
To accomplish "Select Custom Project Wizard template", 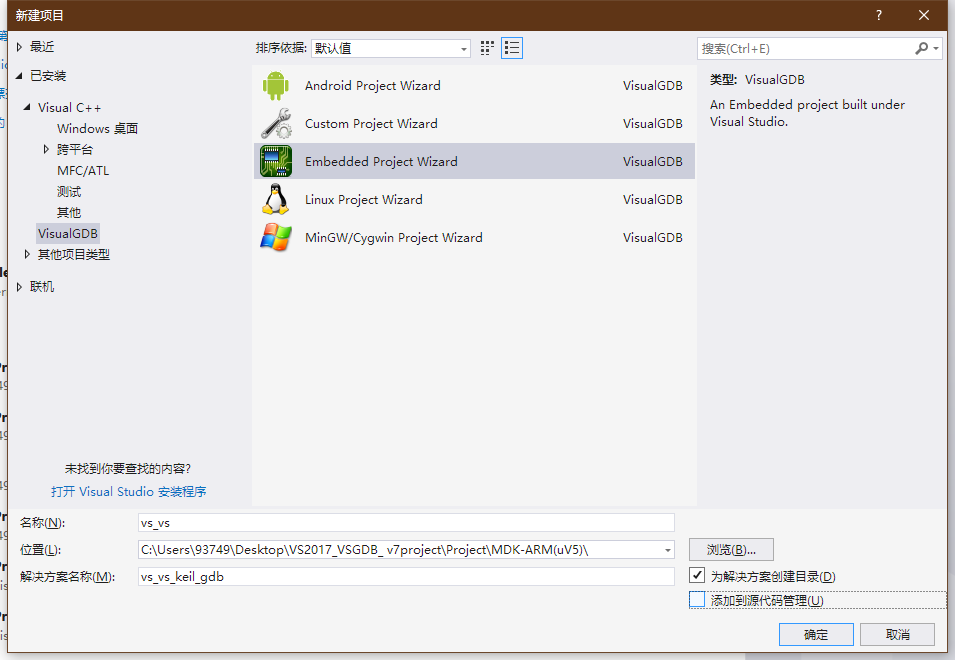I will click(474, 124).
